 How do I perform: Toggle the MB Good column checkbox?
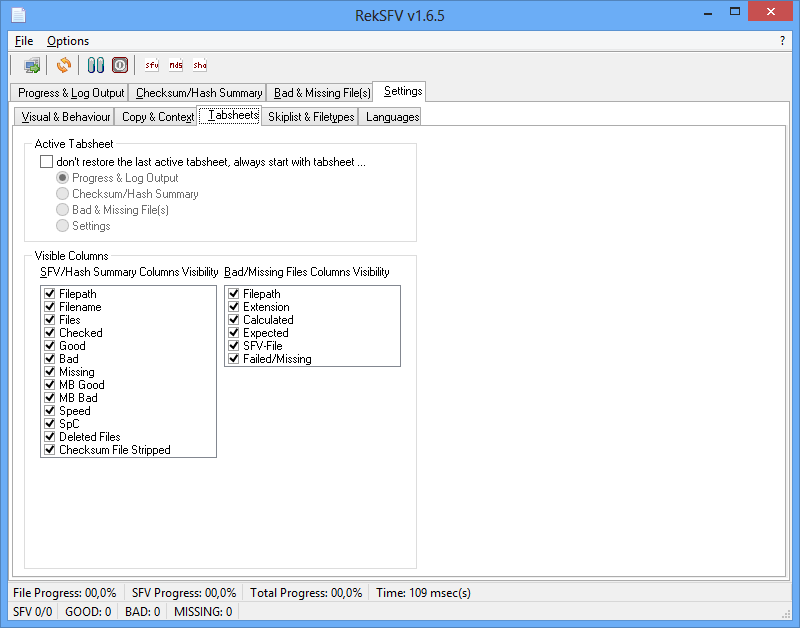(49, 385)
